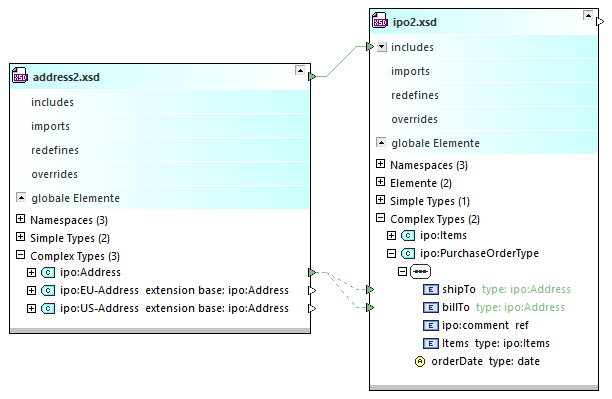
Task: Click the complex type icon of ipo:EU-Address
Action: [48, 290]
